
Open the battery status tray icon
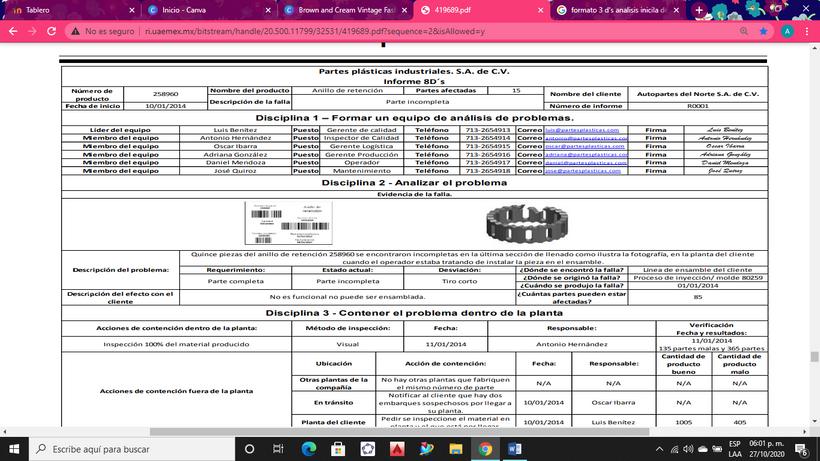(x=718, y=449)
